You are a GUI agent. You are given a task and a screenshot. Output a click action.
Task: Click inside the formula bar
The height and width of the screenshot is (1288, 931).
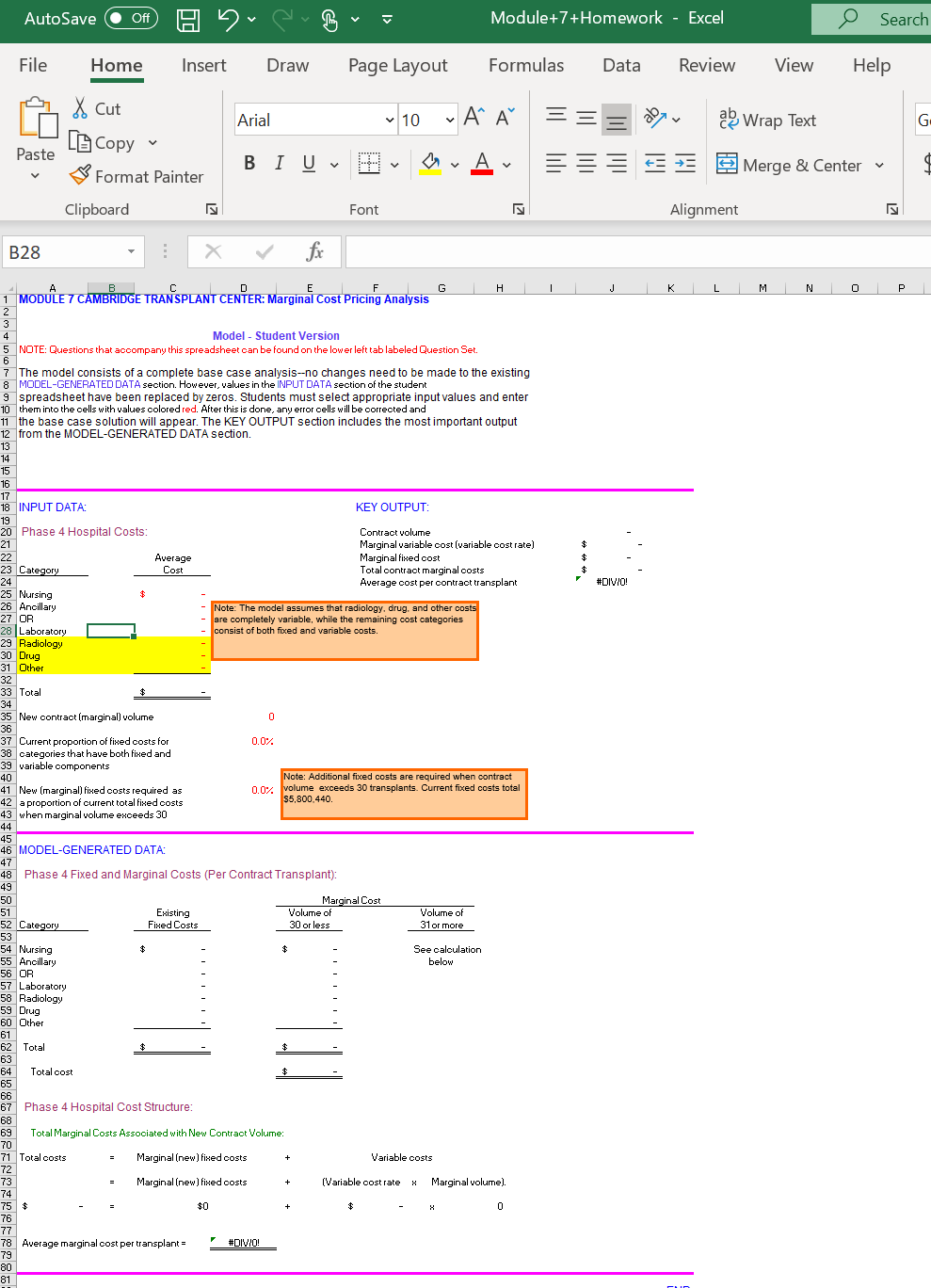pos(612,251)
